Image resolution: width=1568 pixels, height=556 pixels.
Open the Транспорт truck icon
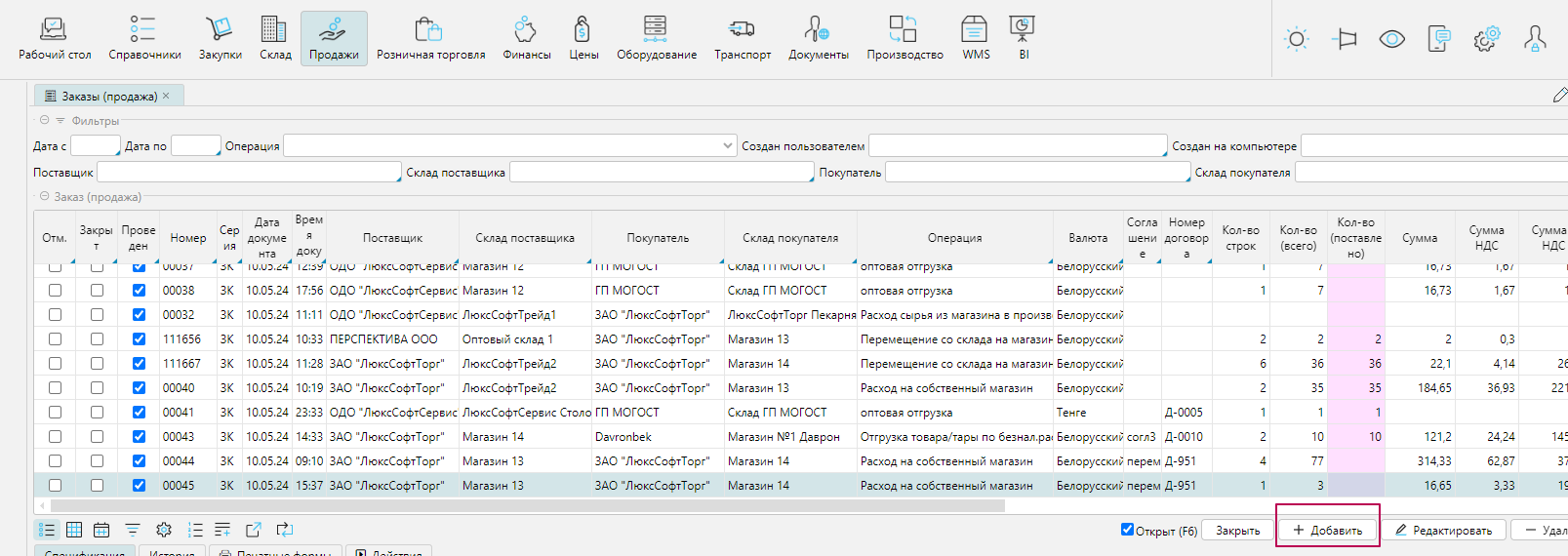click(742, 38)
